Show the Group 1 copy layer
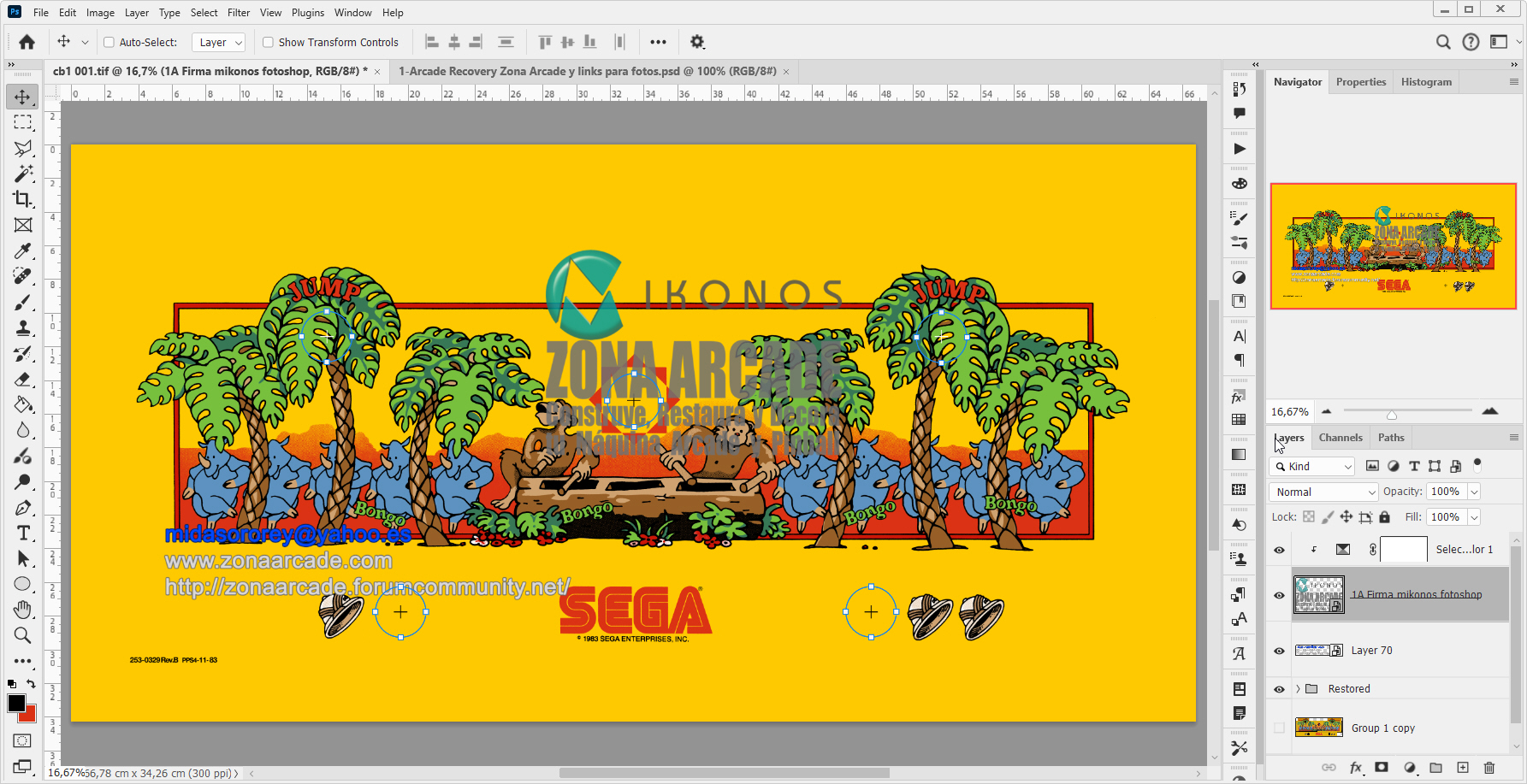The height and width of the screenshot is (784, 1527). pyautogui.click(x=1279, y=728)
